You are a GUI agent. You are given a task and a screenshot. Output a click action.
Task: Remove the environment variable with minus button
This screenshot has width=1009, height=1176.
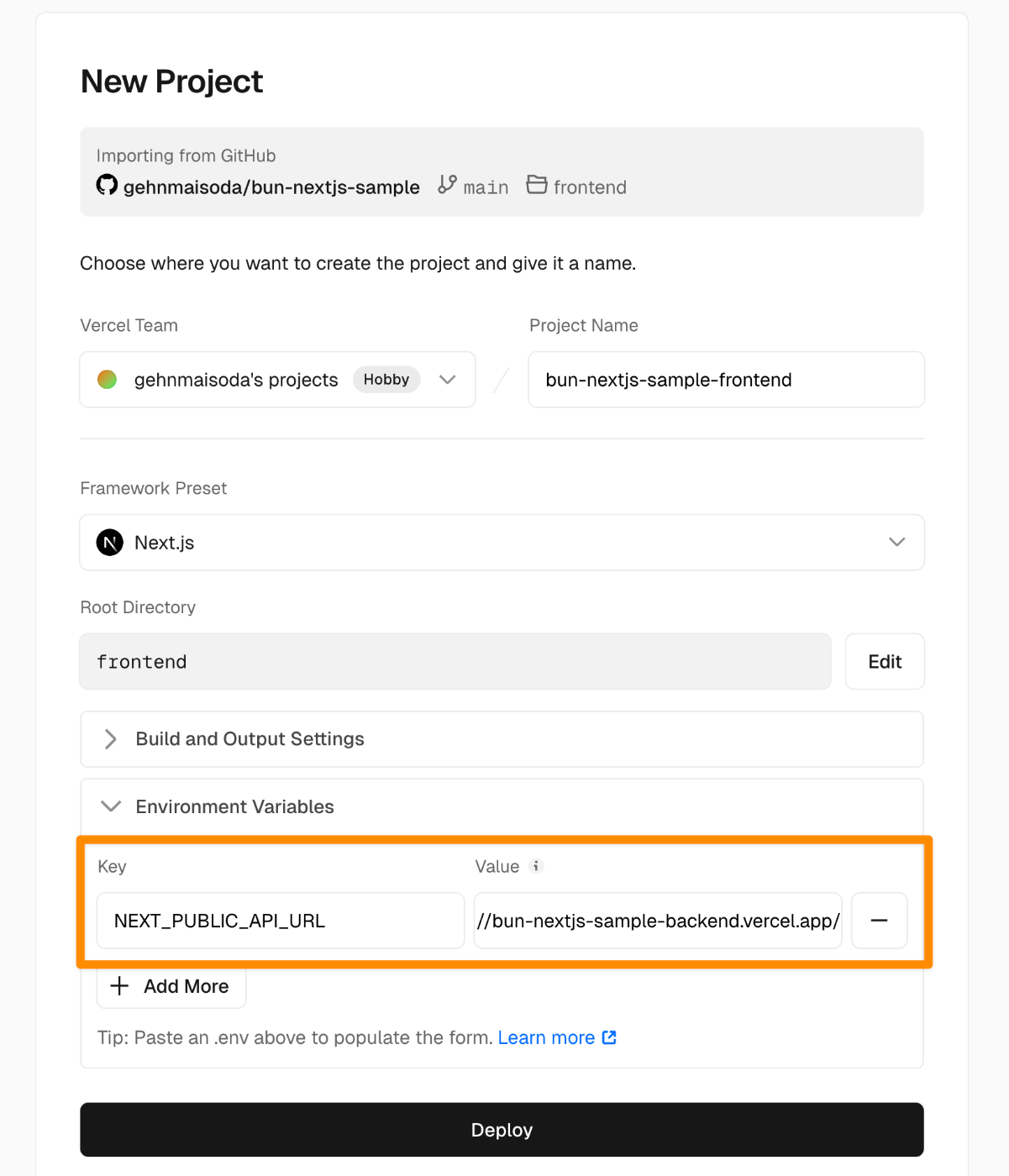click(x=879, y=921)
